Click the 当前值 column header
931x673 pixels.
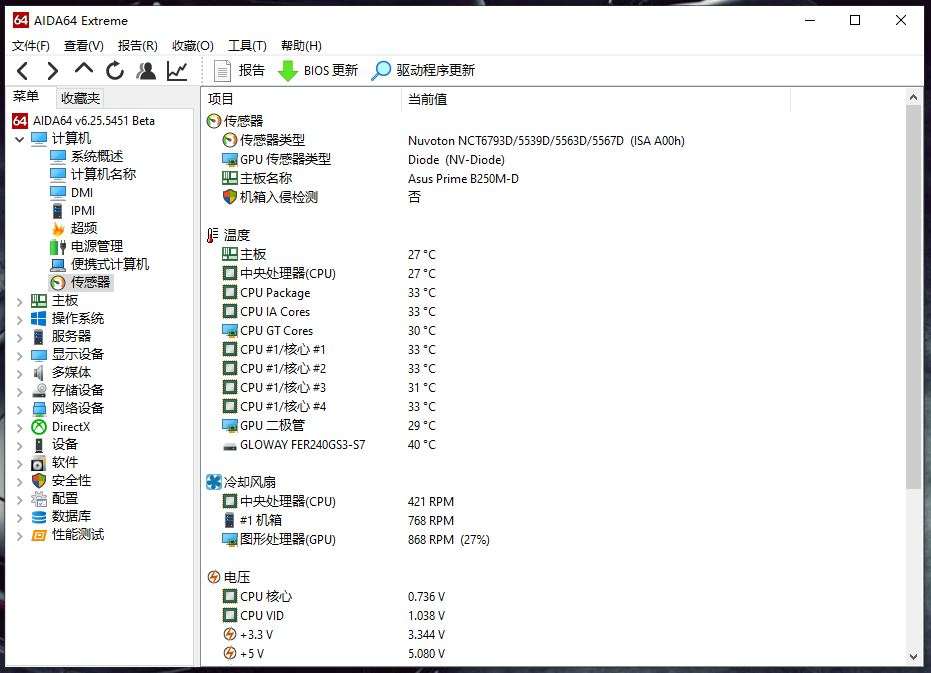point(596,99)
